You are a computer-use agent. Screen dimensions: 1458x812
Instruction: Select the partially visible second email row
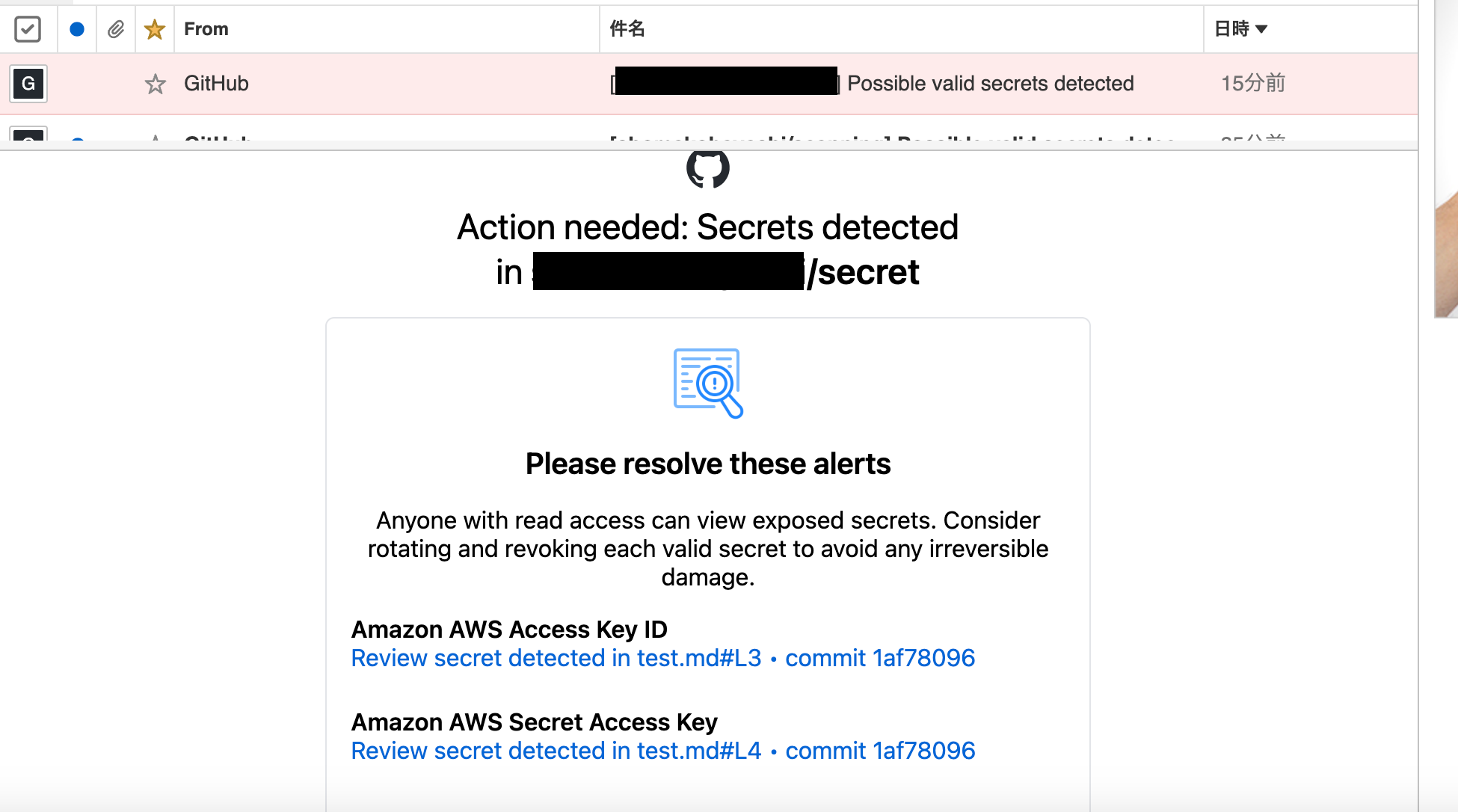click(709, 132)
